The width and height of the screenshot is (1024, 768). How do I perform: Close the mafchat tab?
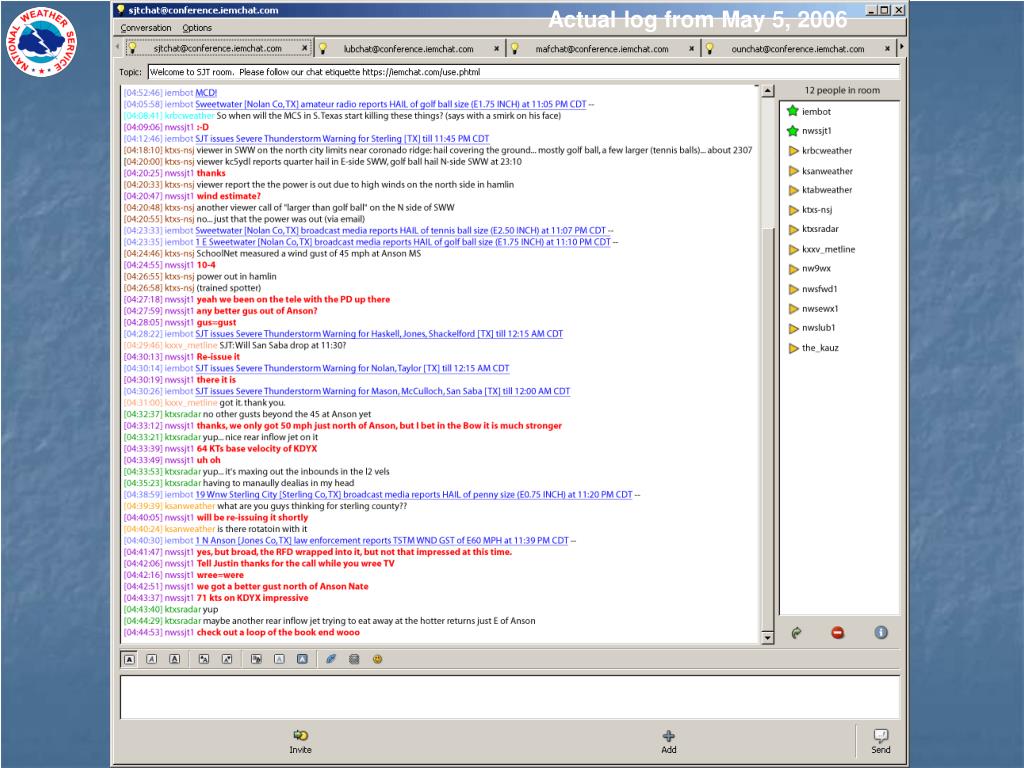click(x=692, y=48)
